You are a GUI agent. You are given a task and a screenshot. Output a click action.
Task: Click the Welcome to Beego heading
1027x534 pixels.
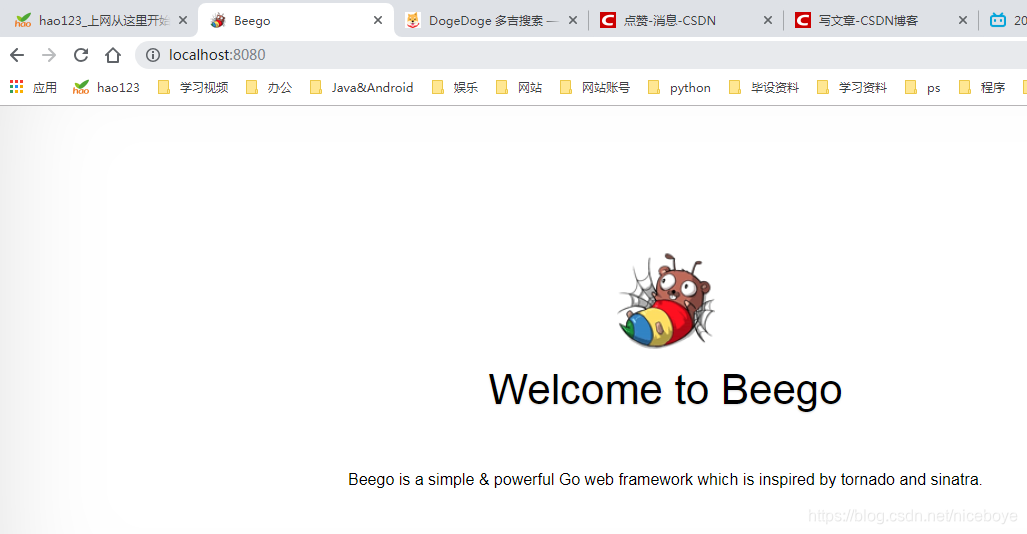coord(665,390)
